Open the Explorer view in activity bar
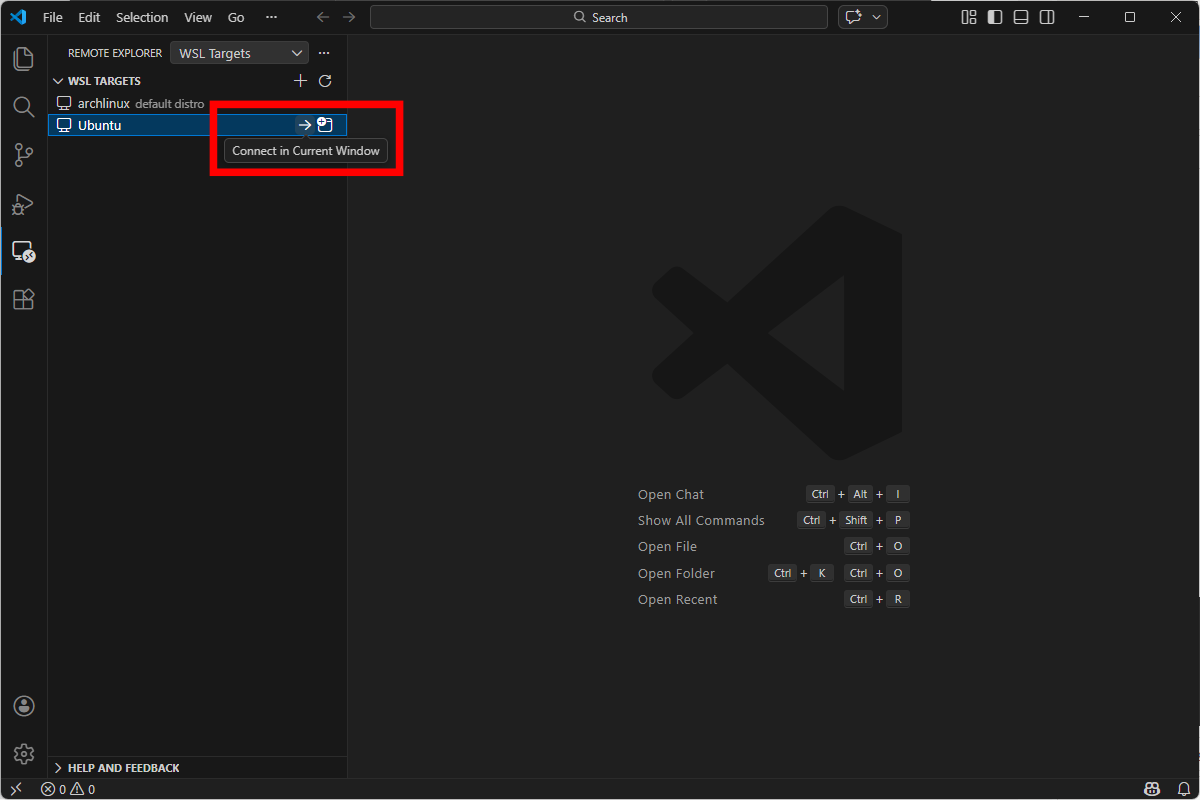The height and width of the screenshot is (800, 1200). coord(23,58)
